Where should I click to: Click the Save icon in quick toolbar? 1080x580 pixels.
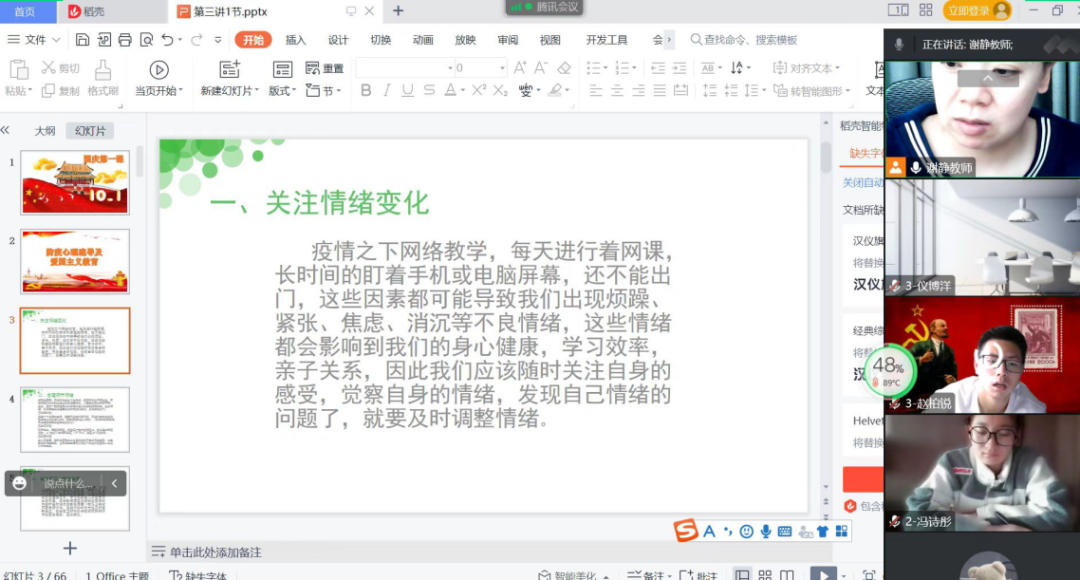point(82,40)
